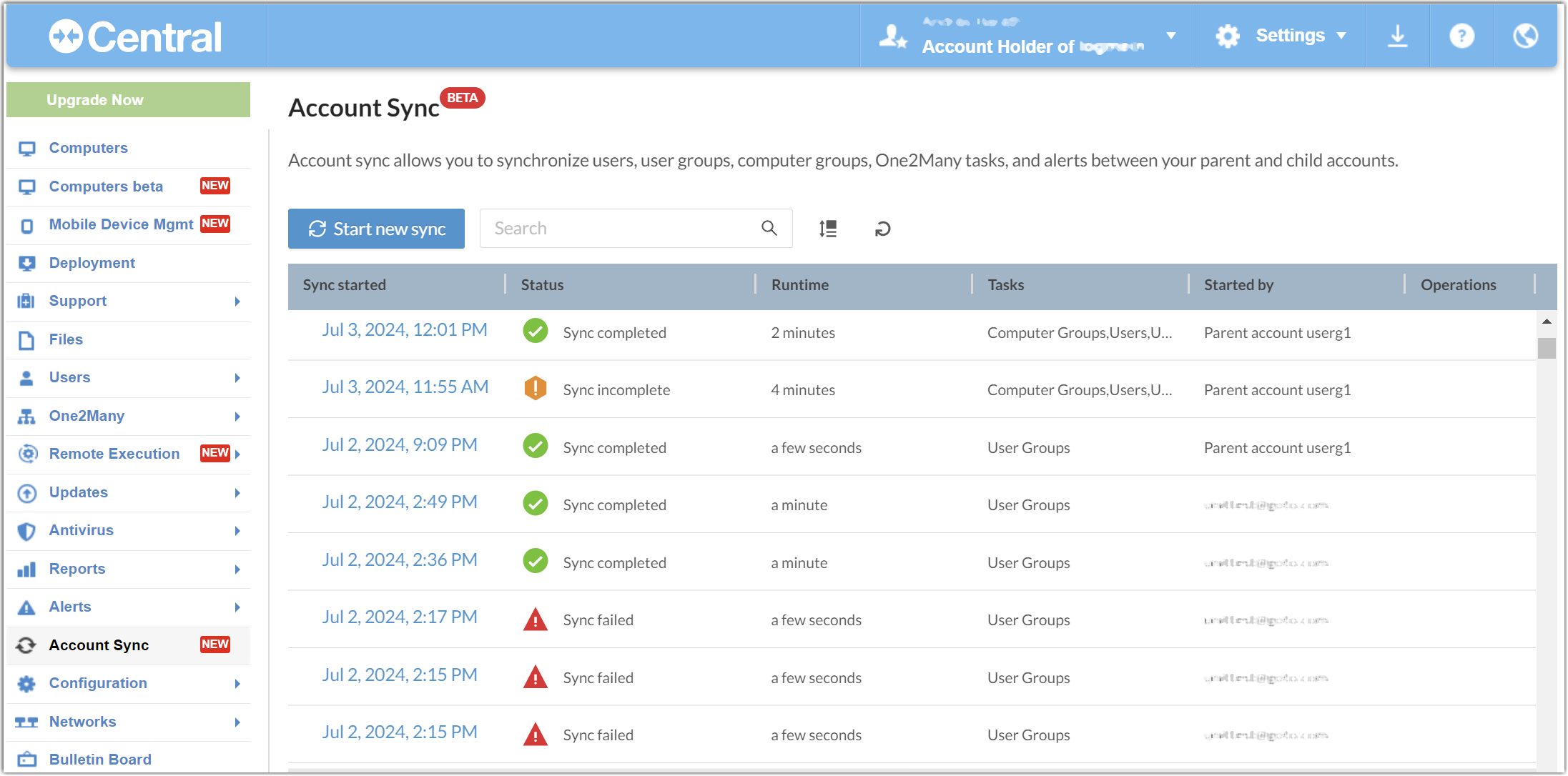
Task: Click the Reports bar chart icon
Action: click(x=26, y=569)
